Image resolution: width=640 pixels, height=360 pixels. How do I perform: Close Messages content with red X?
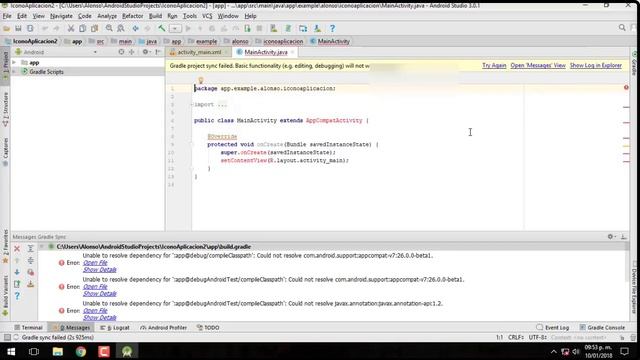(x=17, y=249)
